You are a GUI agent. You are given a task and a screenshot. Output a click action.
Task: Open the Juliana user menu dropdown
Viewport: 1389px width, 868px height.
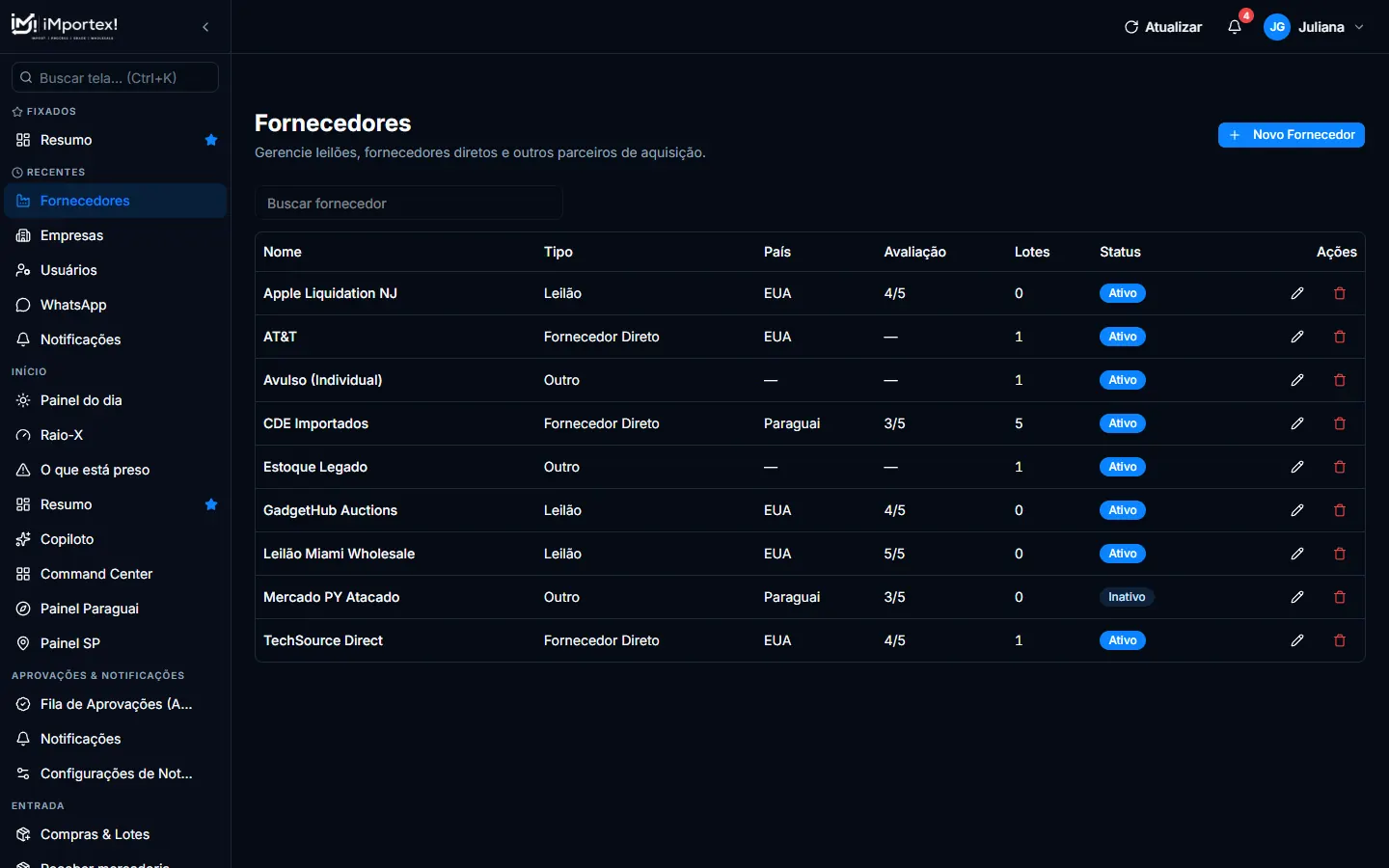click(1315, 27)
